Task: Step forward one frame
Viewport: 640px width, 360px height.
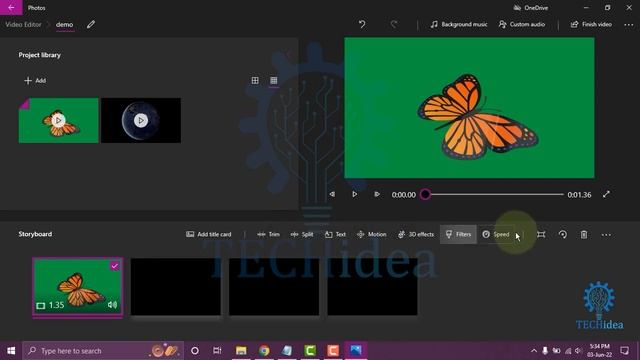Action: click(x=377, y=194)
